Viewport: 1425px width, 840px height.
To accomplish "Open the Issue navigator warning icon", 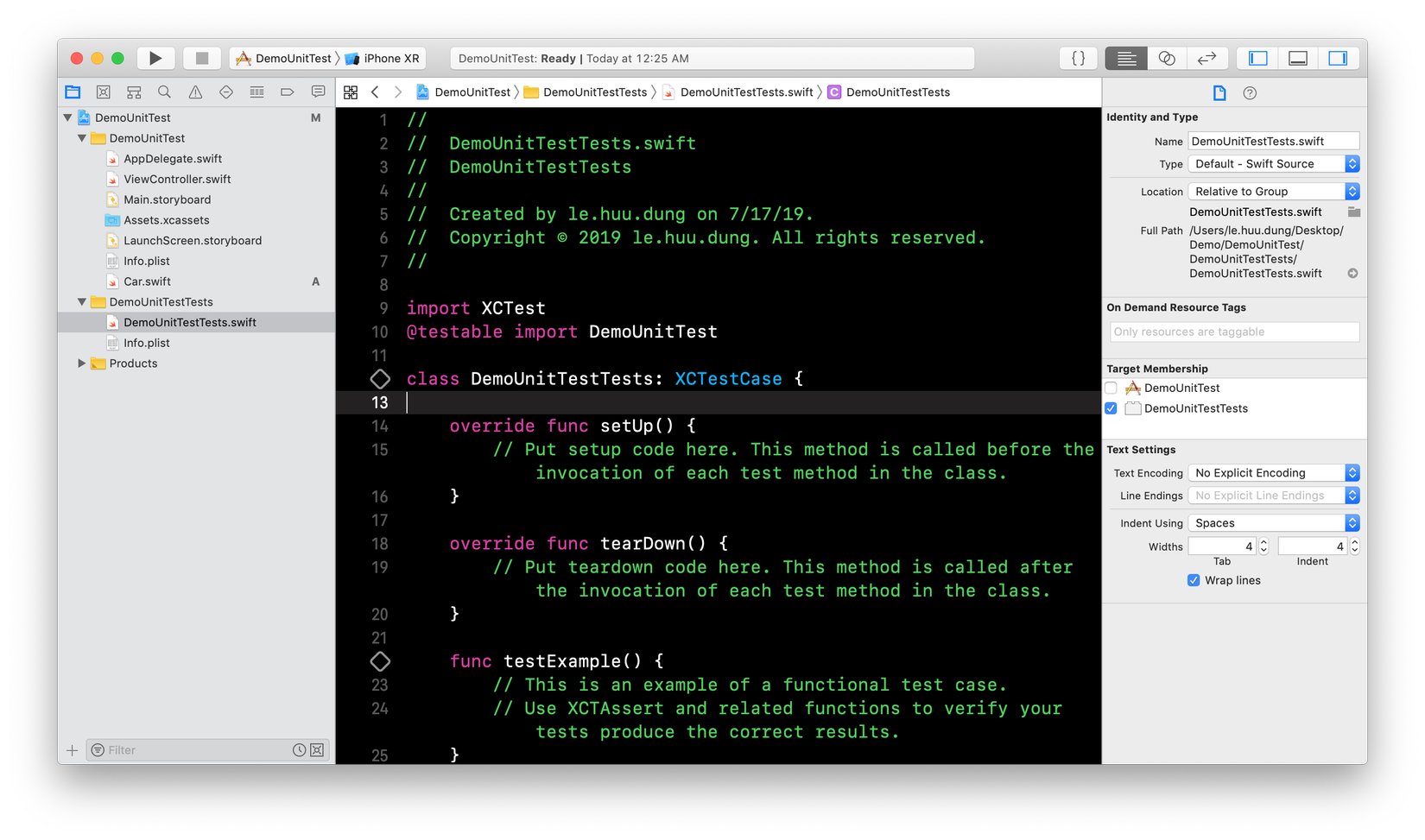I will [x=195, y=92].
